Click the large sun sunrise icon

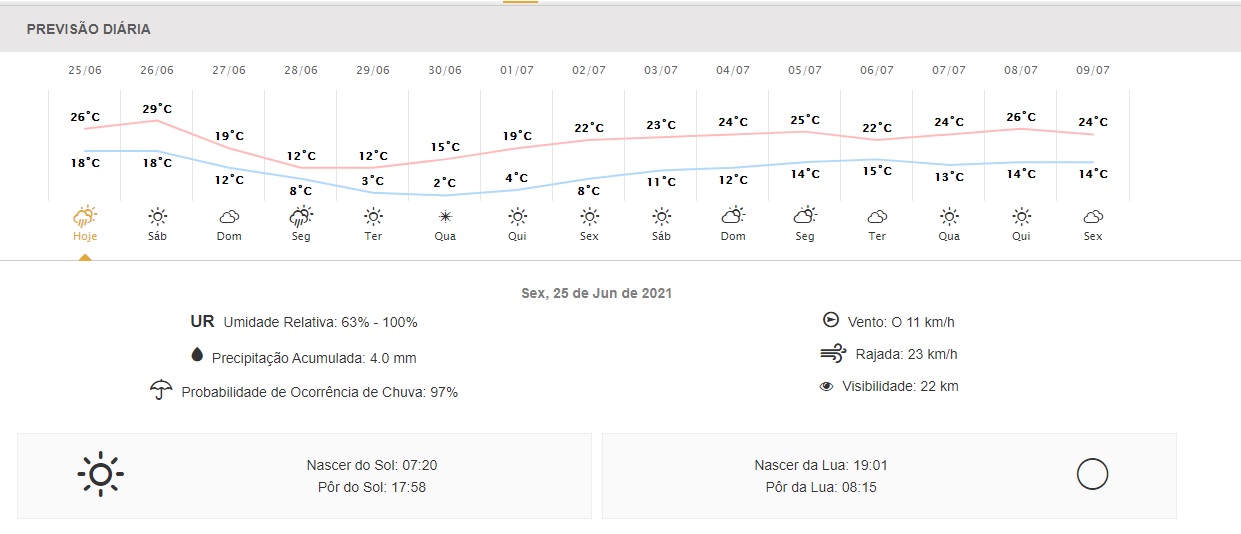101,475
